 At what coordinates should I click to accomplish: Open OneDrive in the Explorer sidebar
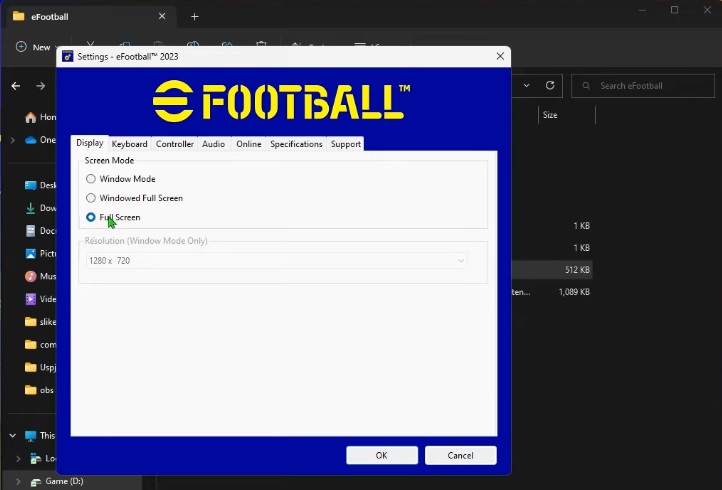[x=41, y=140]
